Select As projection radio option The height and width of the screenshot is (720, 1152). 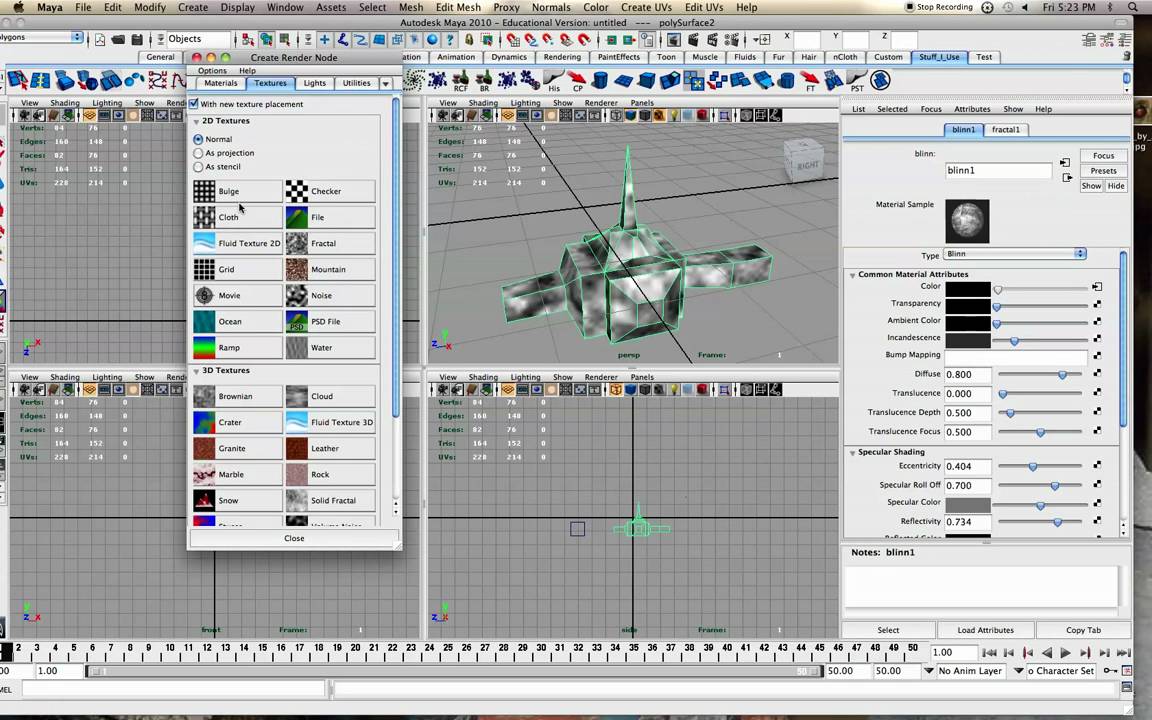(198, 153)
